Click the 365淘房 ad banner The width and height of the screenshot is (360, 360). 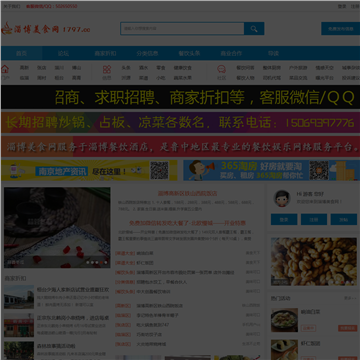pyautogui.click(x=272, y=170)
